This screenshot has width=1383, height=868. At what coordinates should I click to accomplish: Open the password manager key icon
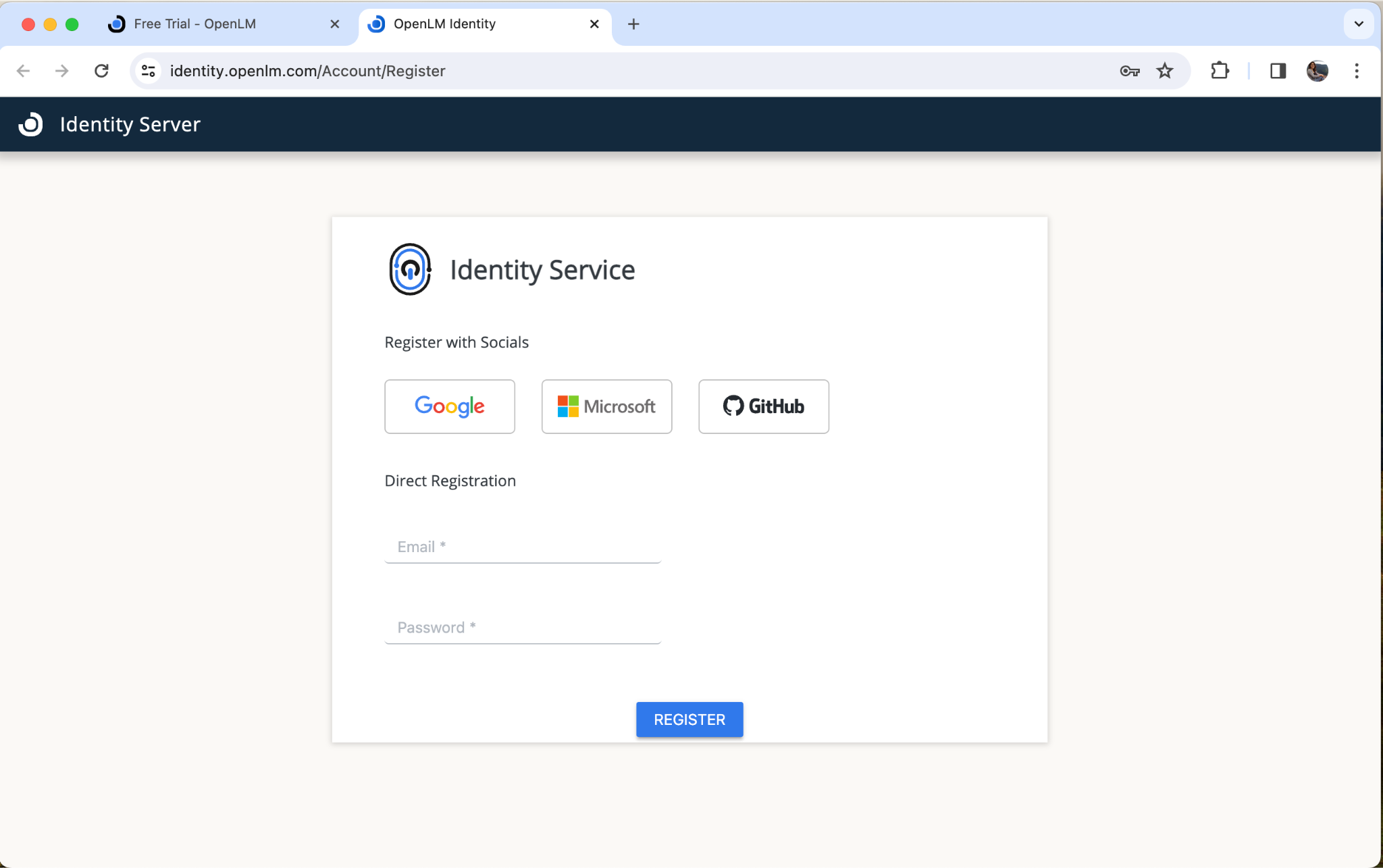[1130, 70]
